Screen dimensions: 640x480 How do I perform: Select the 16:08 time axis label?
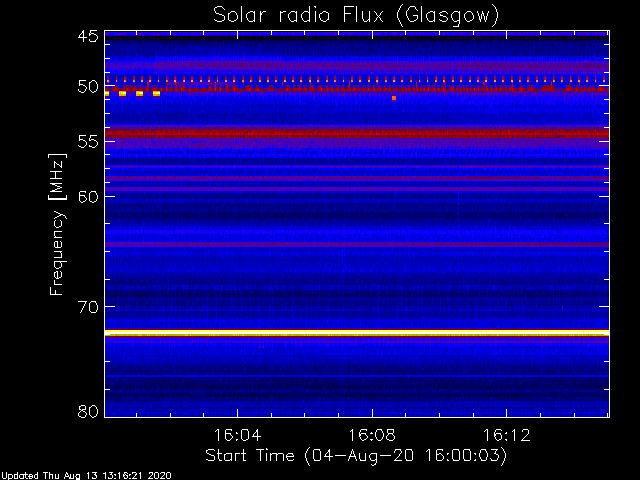point(372,436)
